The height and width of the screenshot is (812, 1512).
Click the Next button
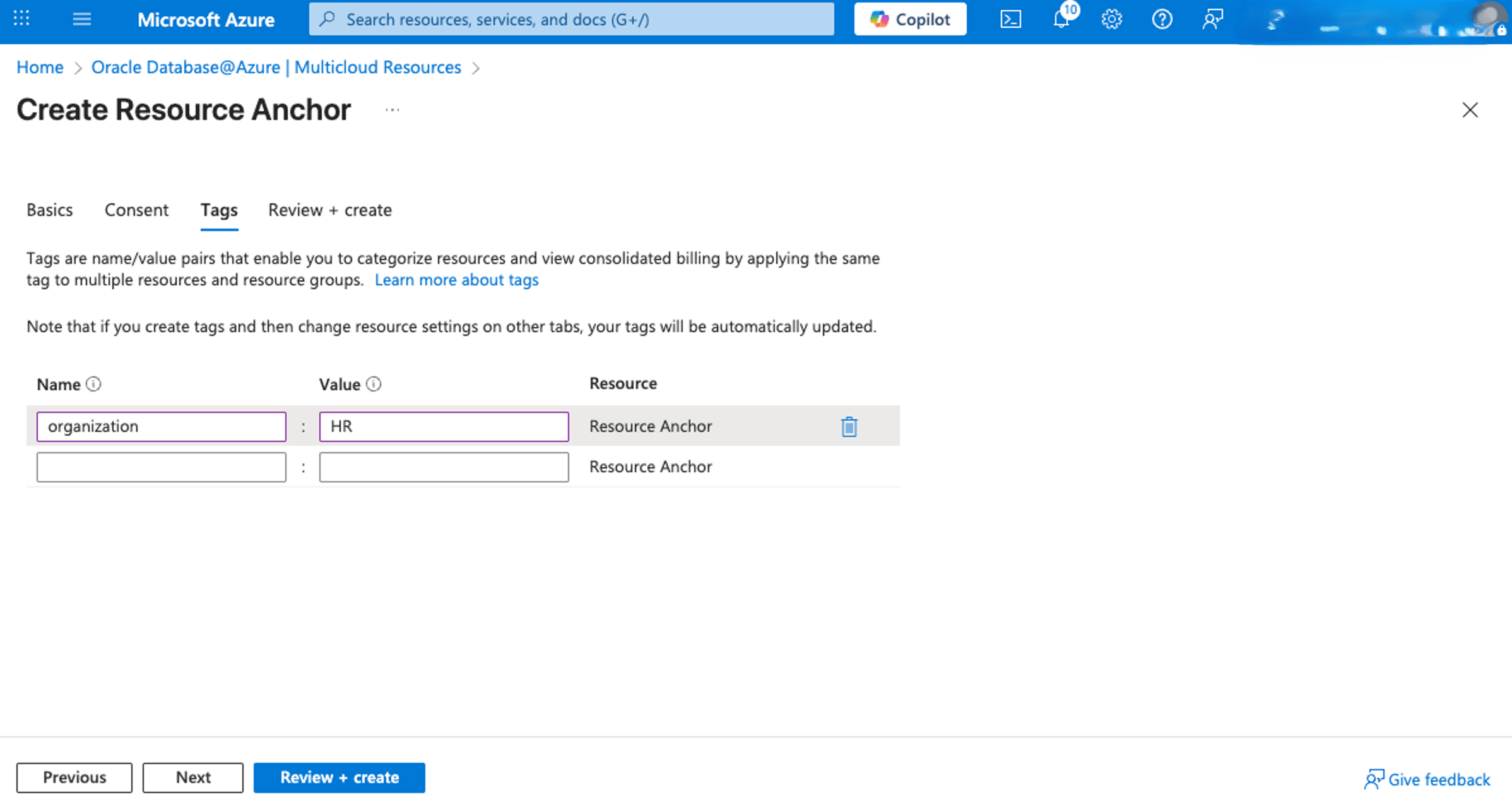pyautogui.click(x=192, y=777)
